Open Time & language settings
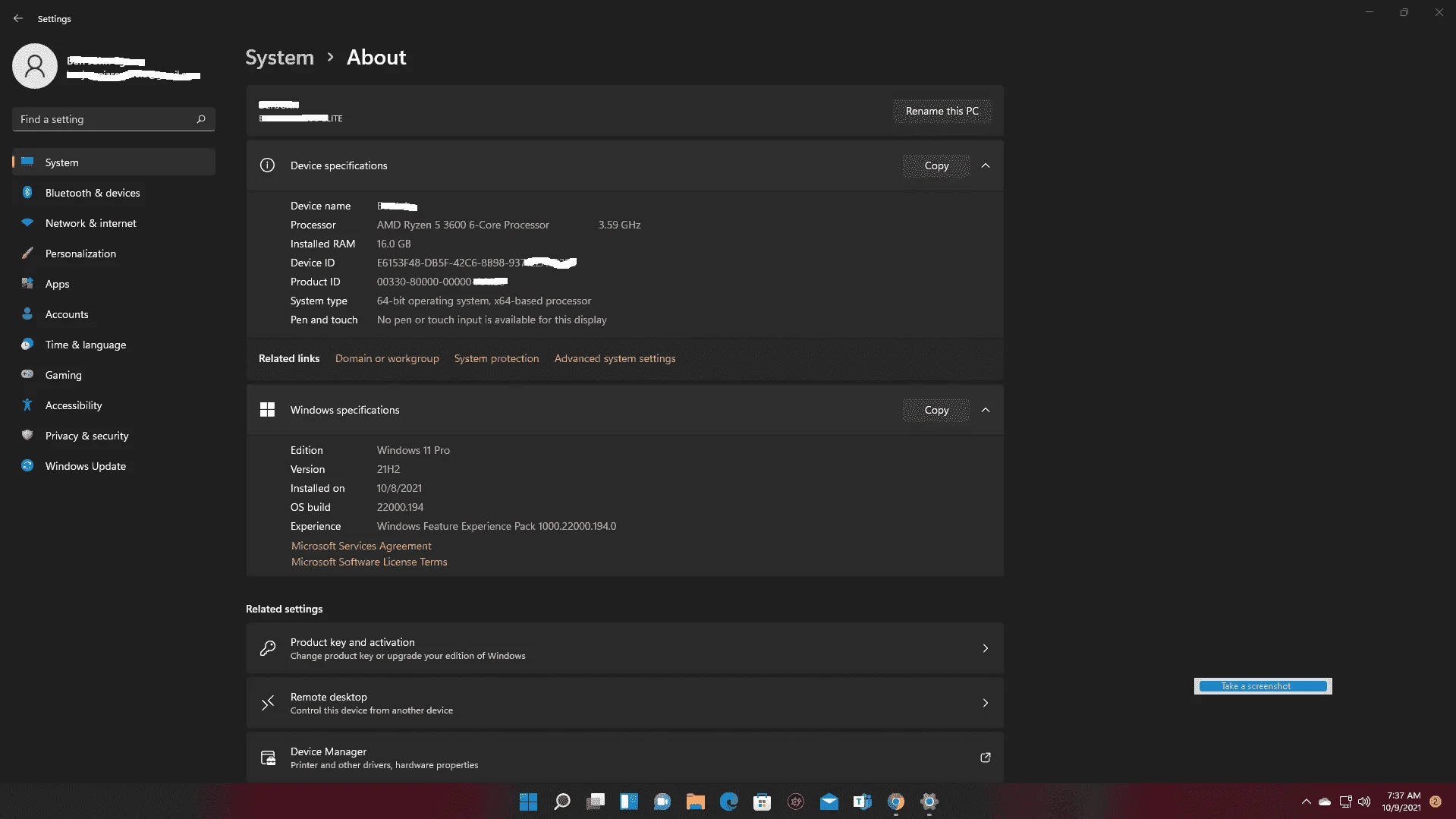This screenshot has width=1456, height=819. pyautogui.click(x=114, y=345)
